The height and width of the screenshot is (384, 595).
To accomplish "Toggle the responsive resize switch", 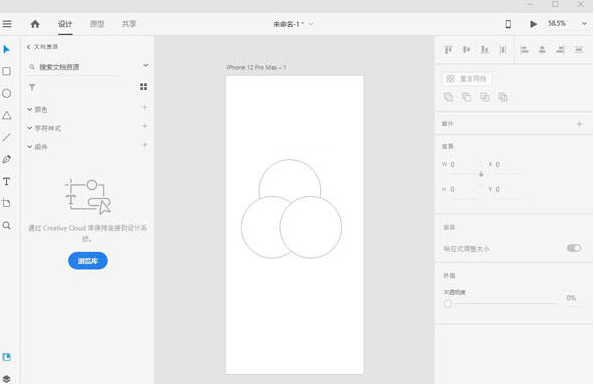I will [x=574, y=248].
